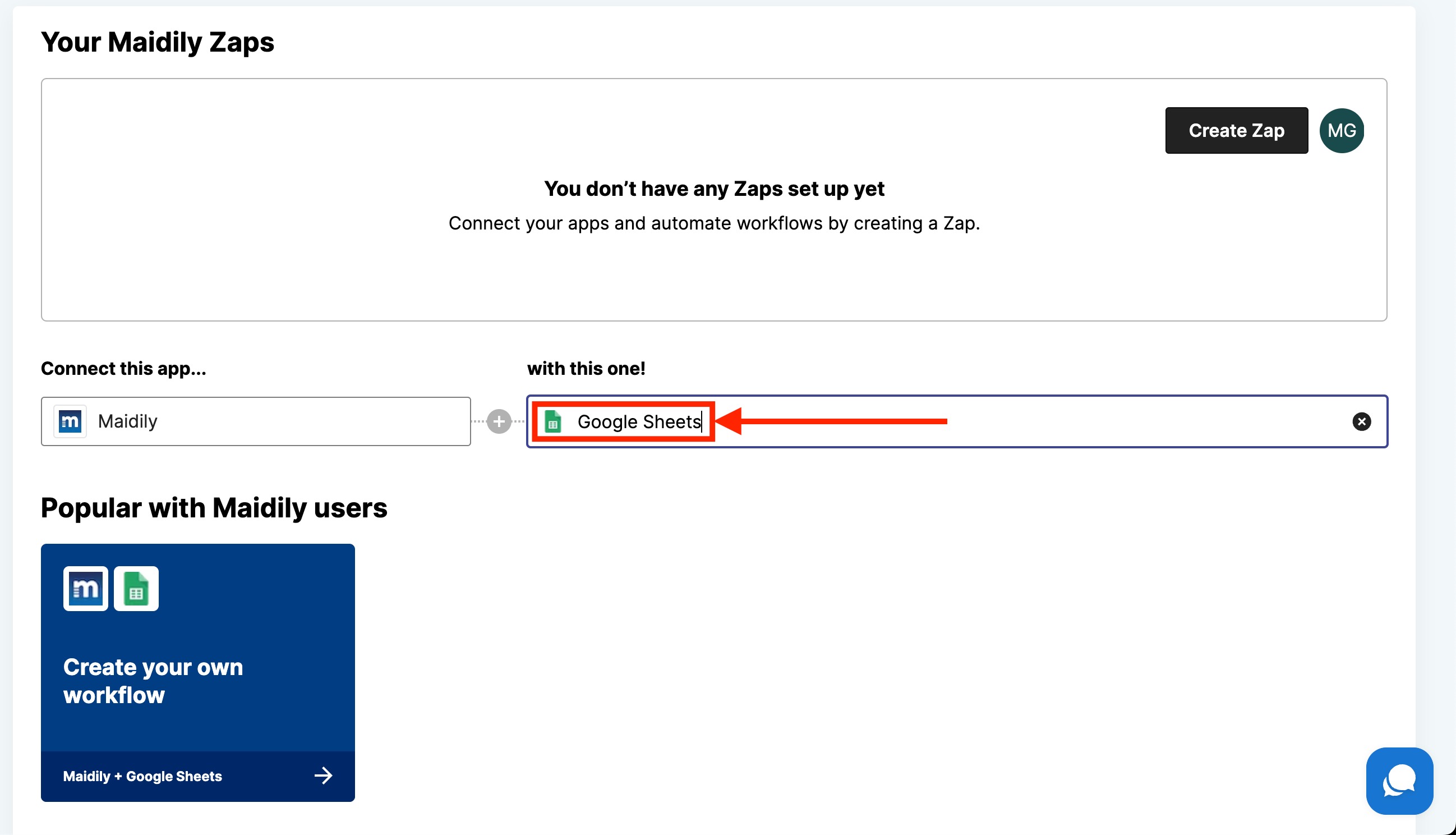The height and width of the screenshot is (835, 1456).
Task: Select the Maidily app input field
Action: pos(256,421)
